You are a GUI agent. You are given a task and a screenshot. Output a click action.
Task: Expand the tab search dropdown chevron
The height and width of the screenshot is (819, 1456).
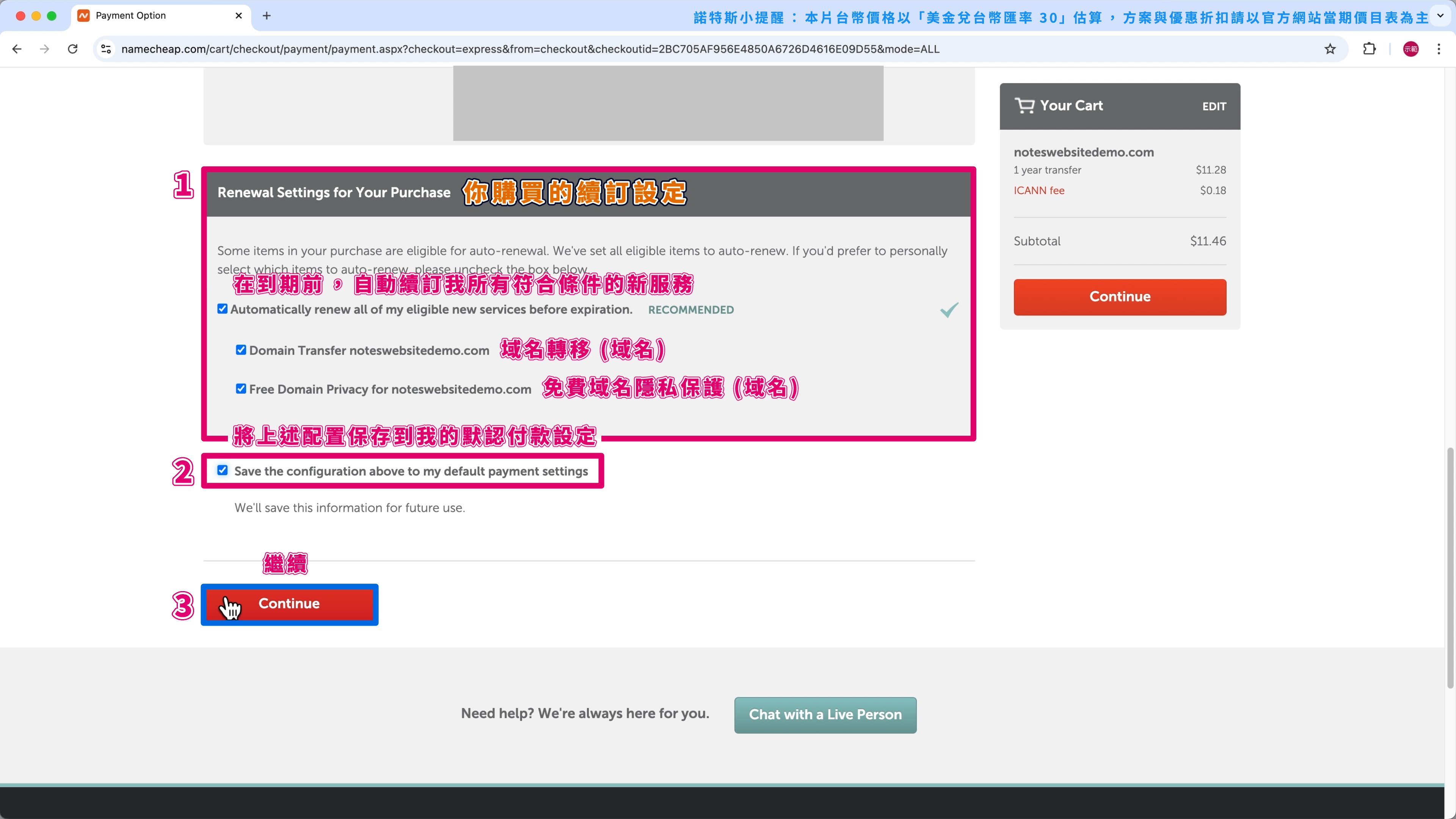tap(1440, 16)
